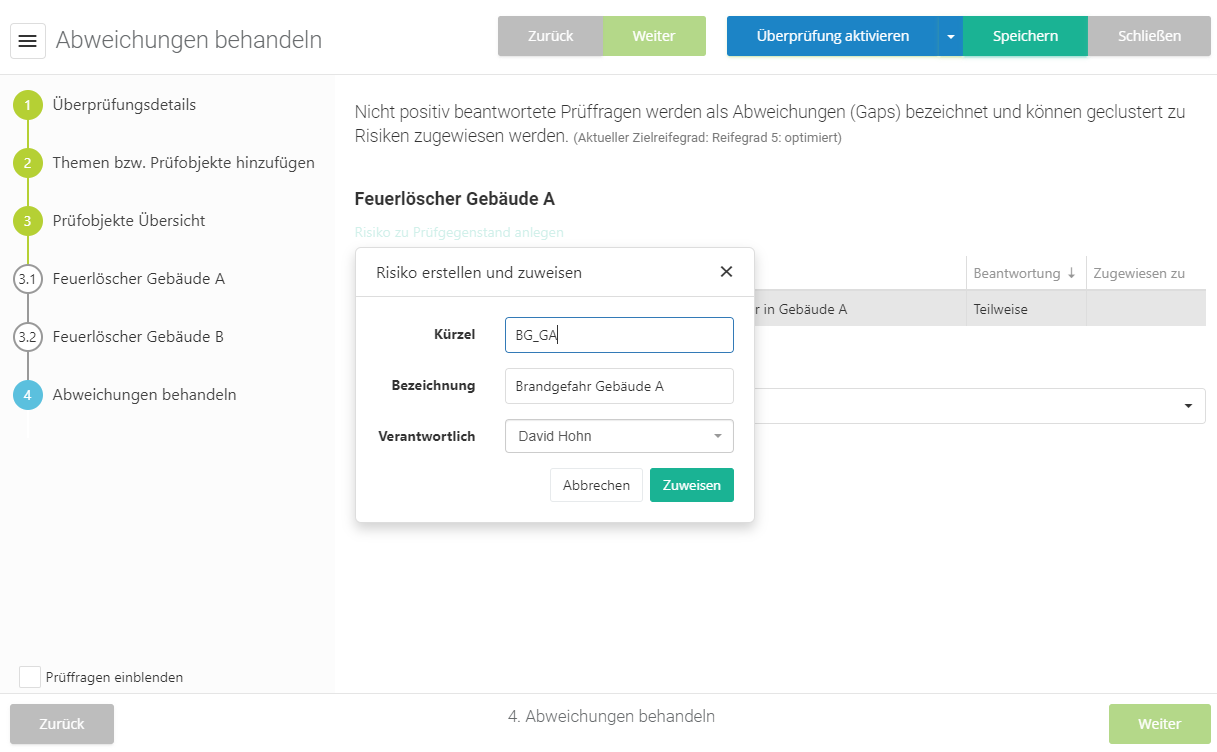Close the Risiko erstellen dialog
Image resolution: width=1217 pixels, height=752 pixels.
[726, 272]
